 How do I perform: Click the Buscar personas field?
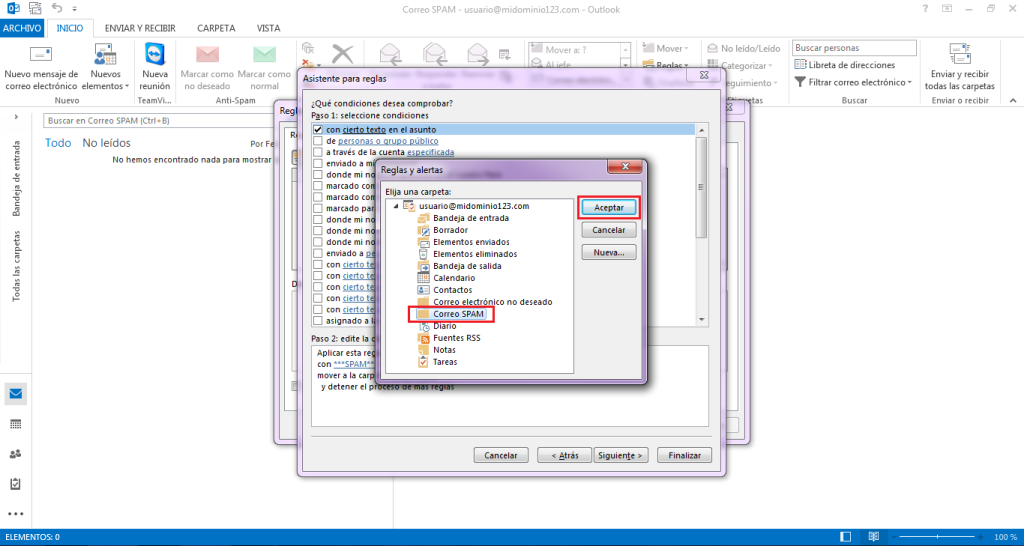click(854, 48)
